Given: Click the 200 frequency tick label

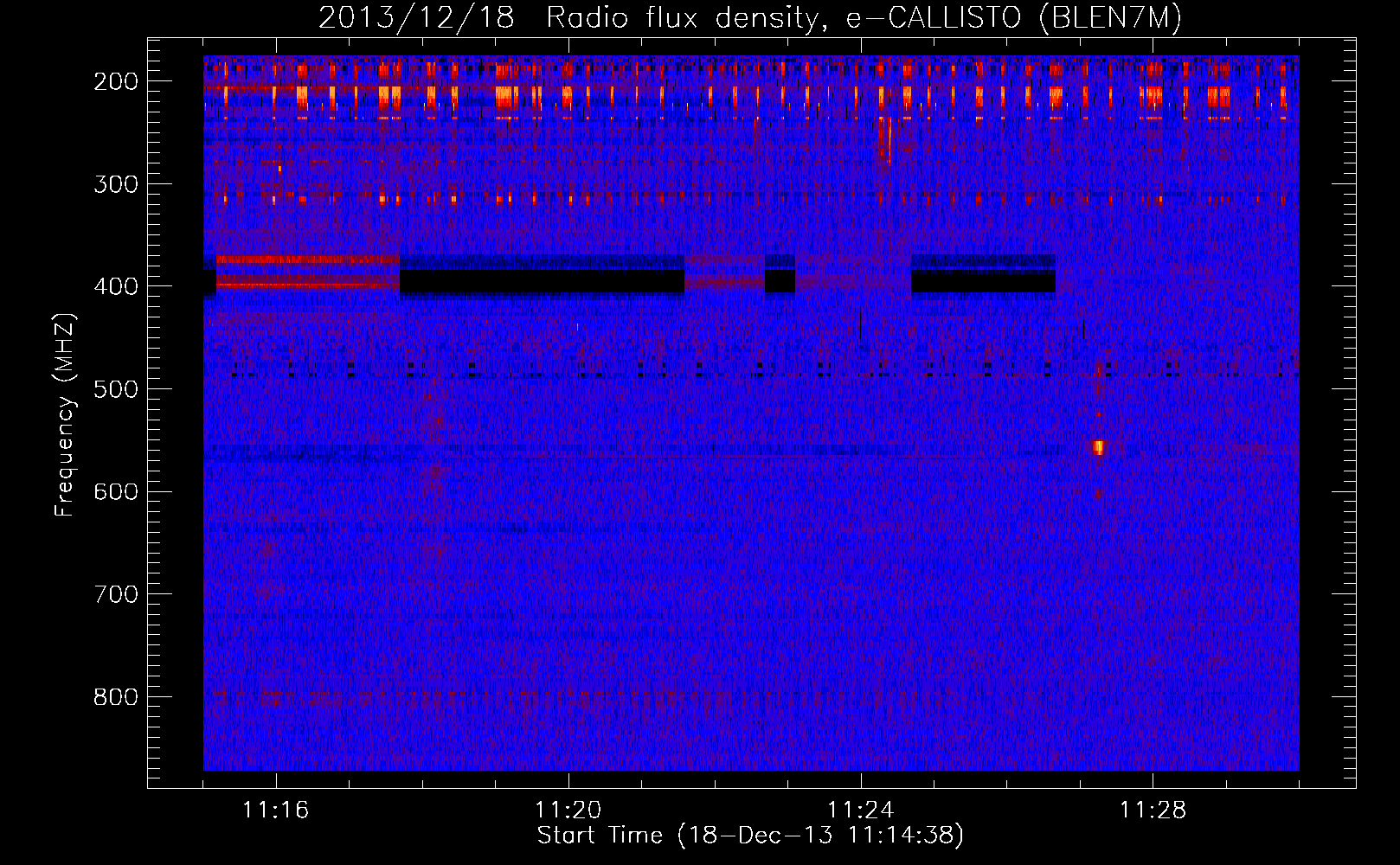Looking at the screenshot, I should point(116,81).
